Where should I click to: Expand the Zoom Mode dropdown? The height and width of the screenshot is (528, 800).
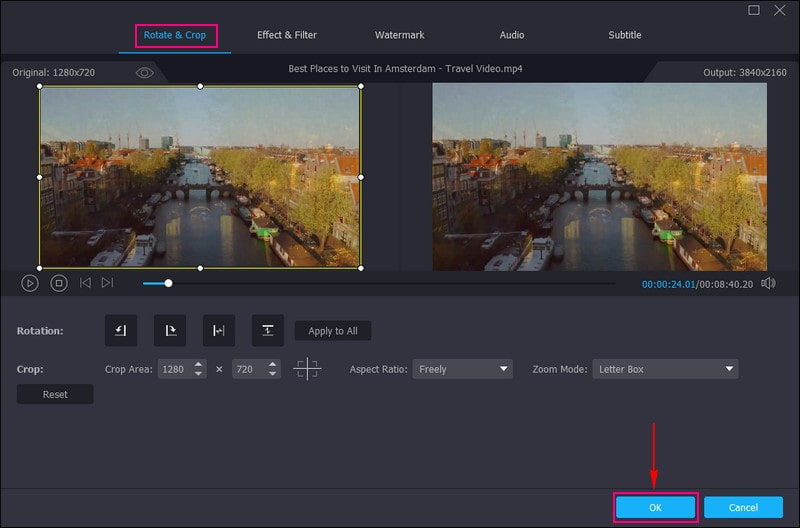(665, 369)
